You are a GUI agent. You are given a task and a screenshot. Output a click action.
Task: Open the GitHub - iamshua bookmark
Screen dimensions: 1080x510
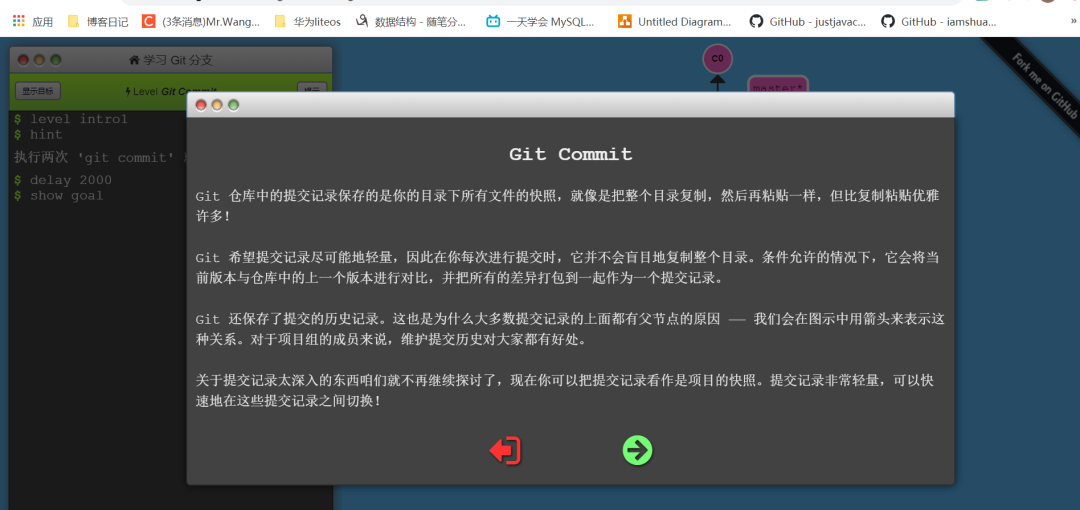click(939, 21)
